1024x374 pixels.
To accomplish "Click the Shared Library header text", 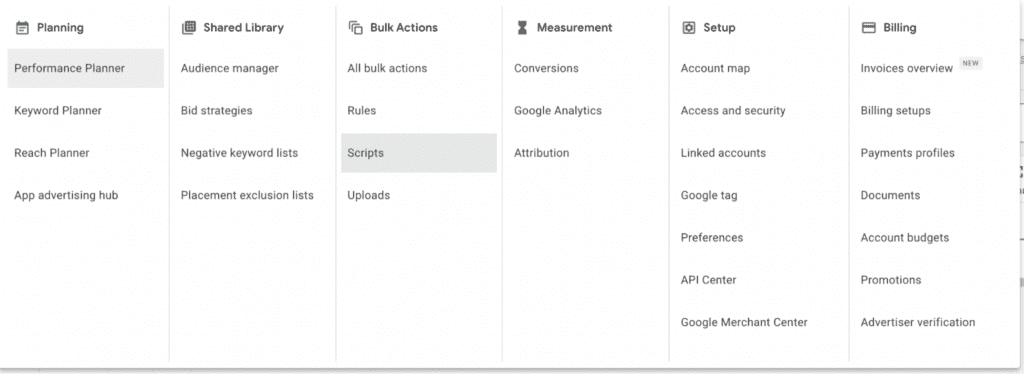I will point(244,27).
